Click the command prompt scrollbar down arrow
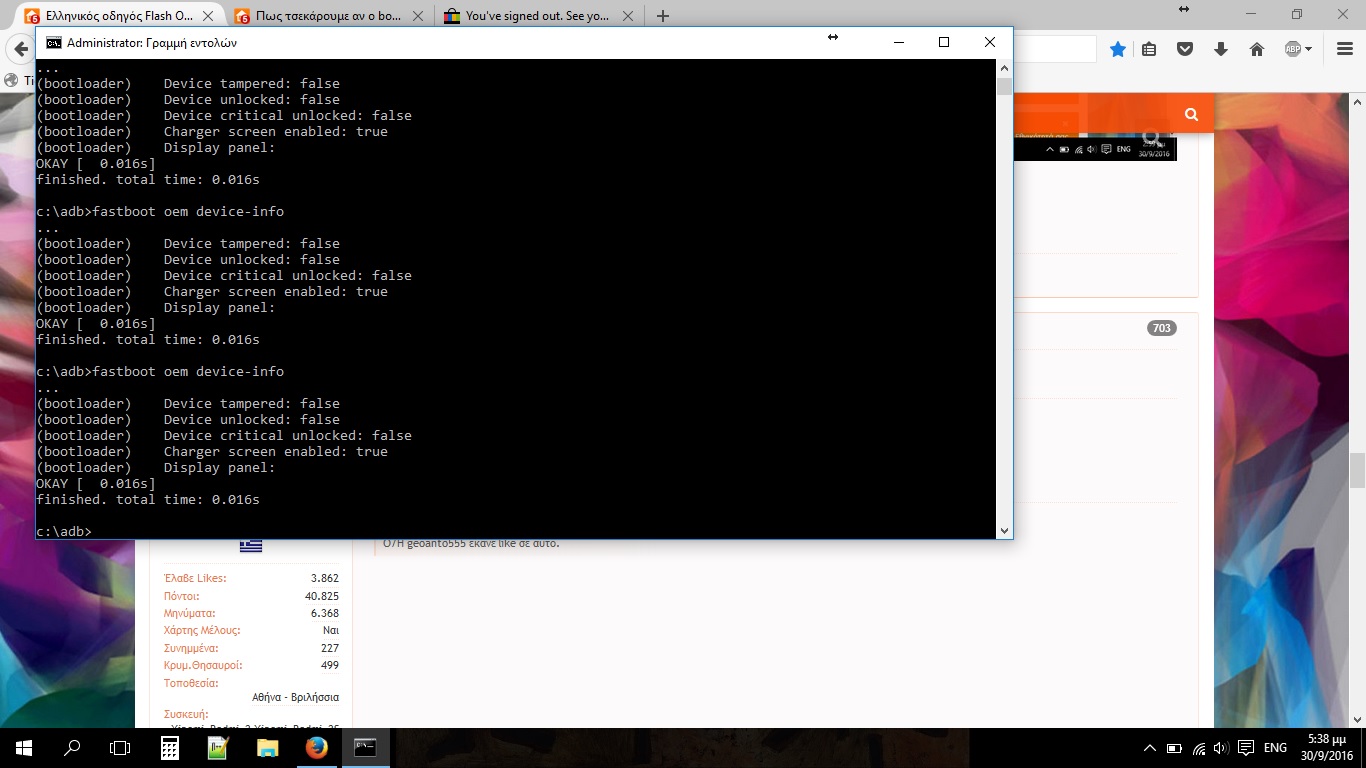 [1004, 531]
